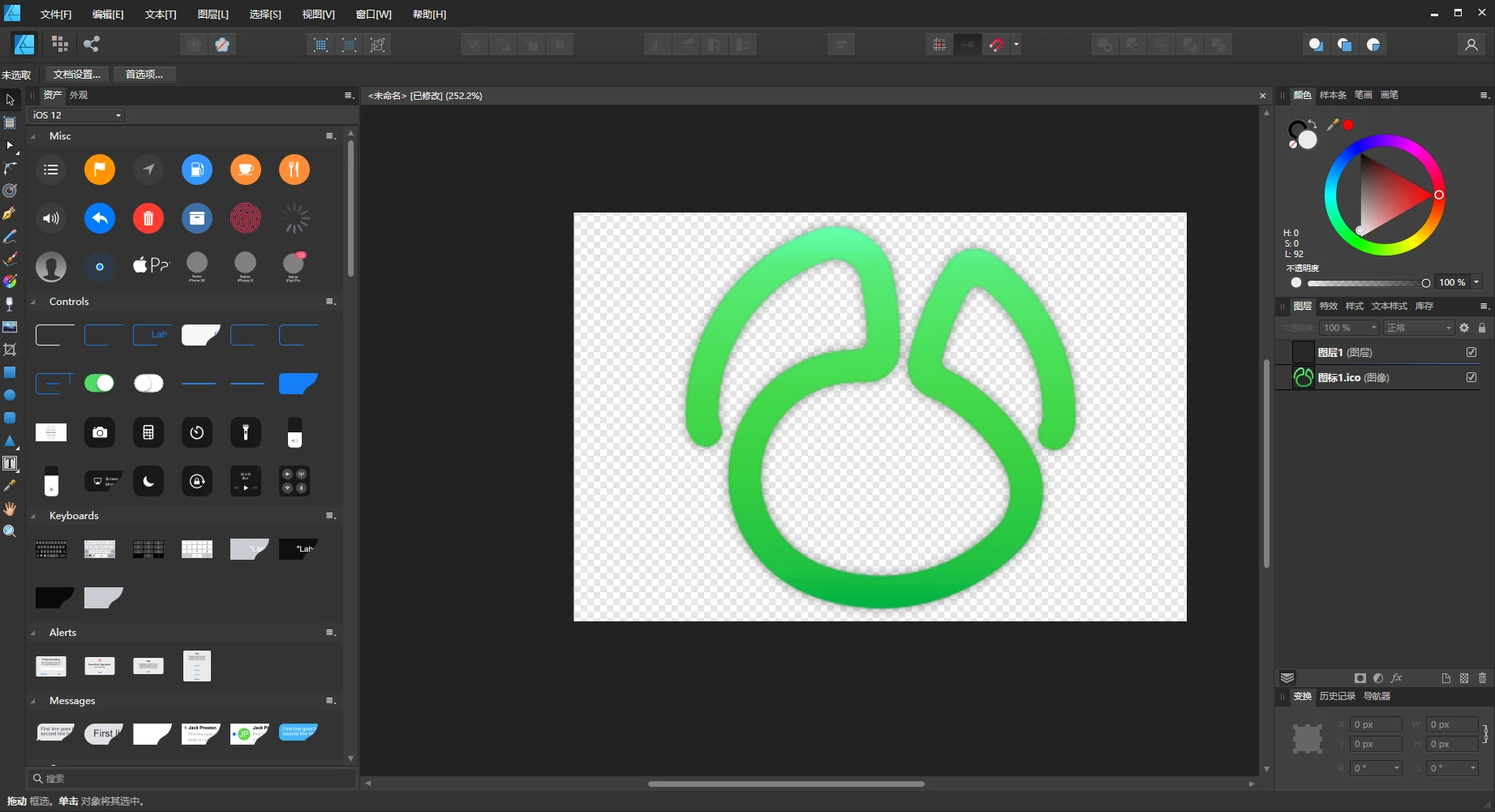Open the 文件[F] menu

point(56,15)
